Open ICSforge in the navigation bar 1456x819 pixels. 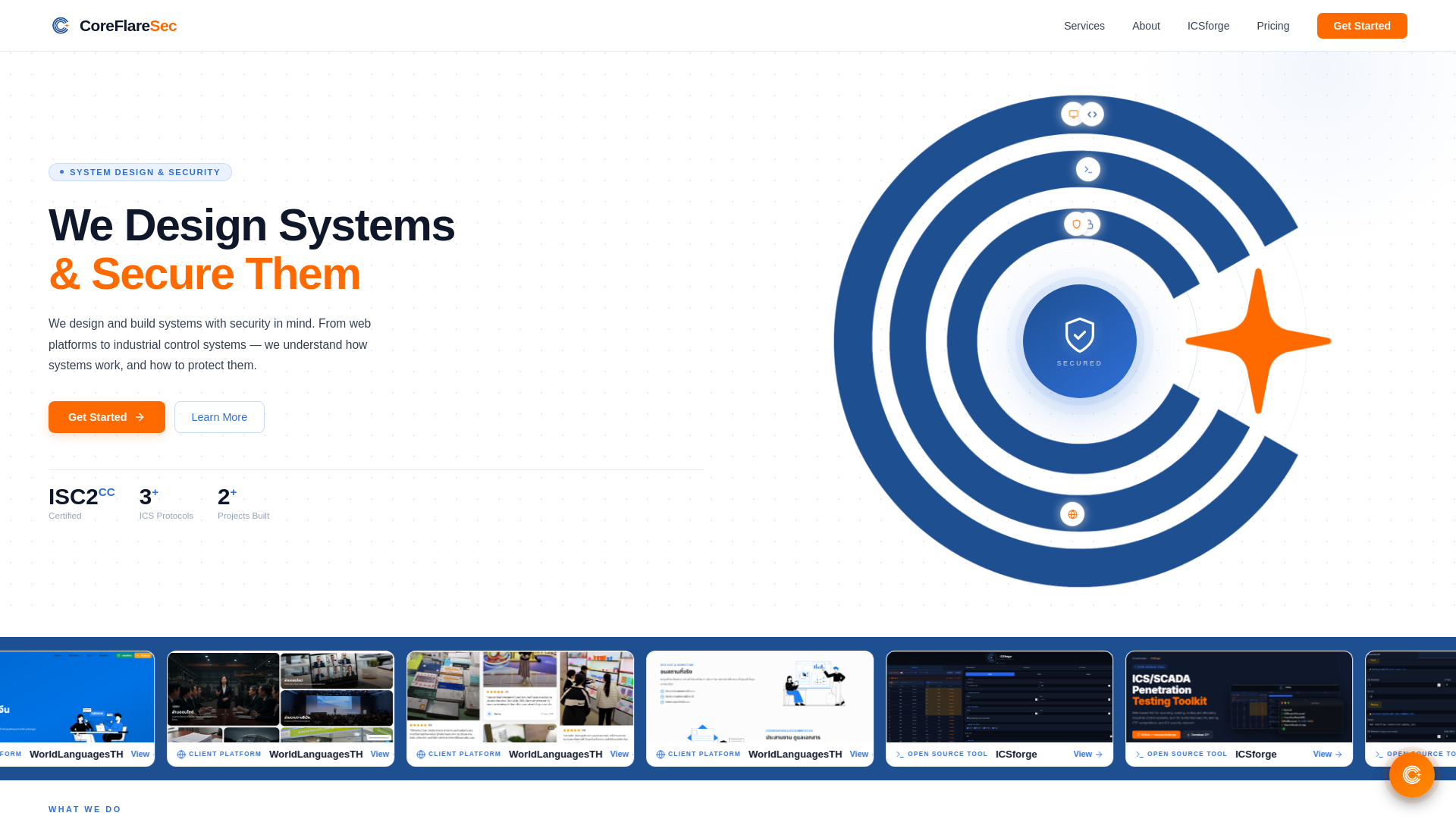coord(1208,26)
